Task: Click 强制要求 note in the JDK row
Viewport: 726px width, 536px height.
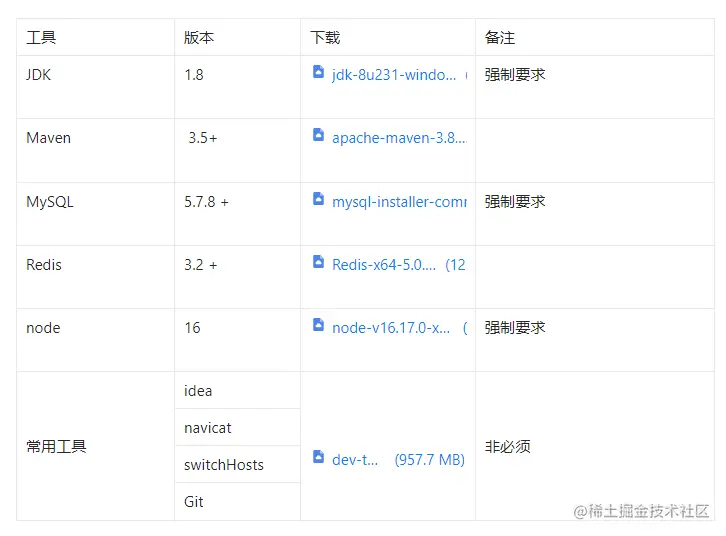Action: [515, 75]
